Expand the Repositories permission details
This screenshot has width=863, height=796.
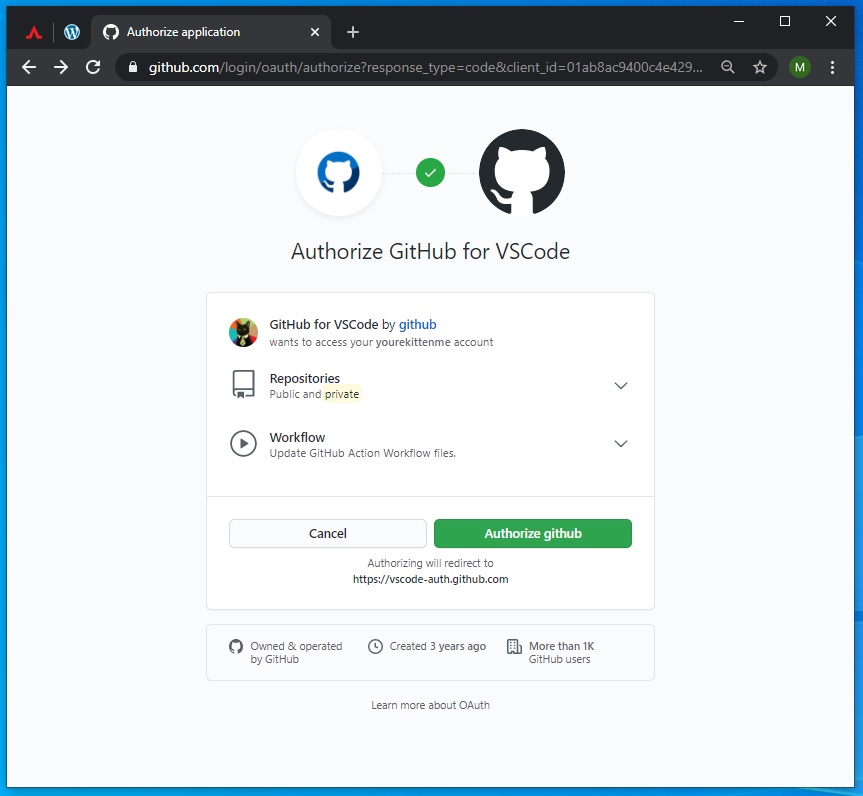point(620,385)
